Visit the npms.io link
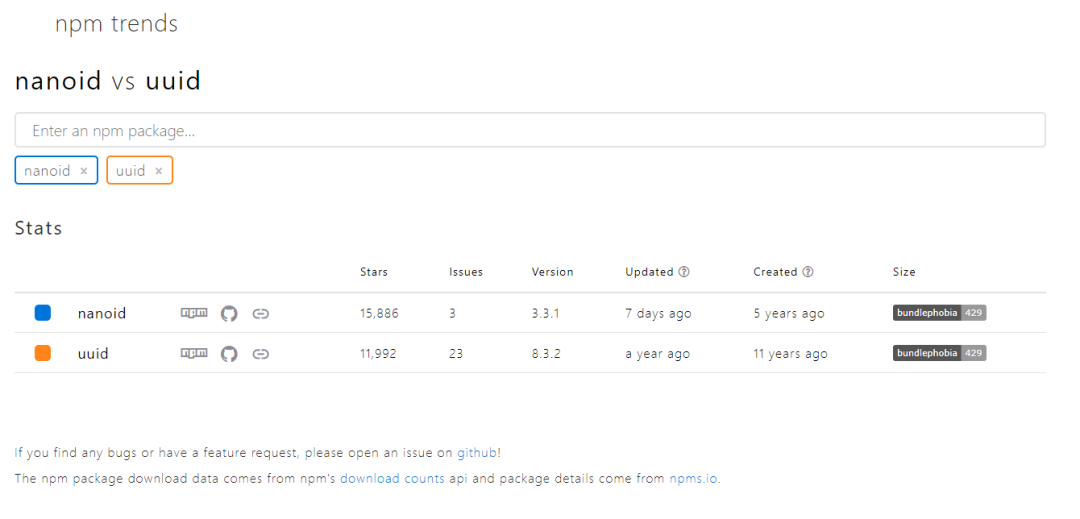 click(693, 478)
